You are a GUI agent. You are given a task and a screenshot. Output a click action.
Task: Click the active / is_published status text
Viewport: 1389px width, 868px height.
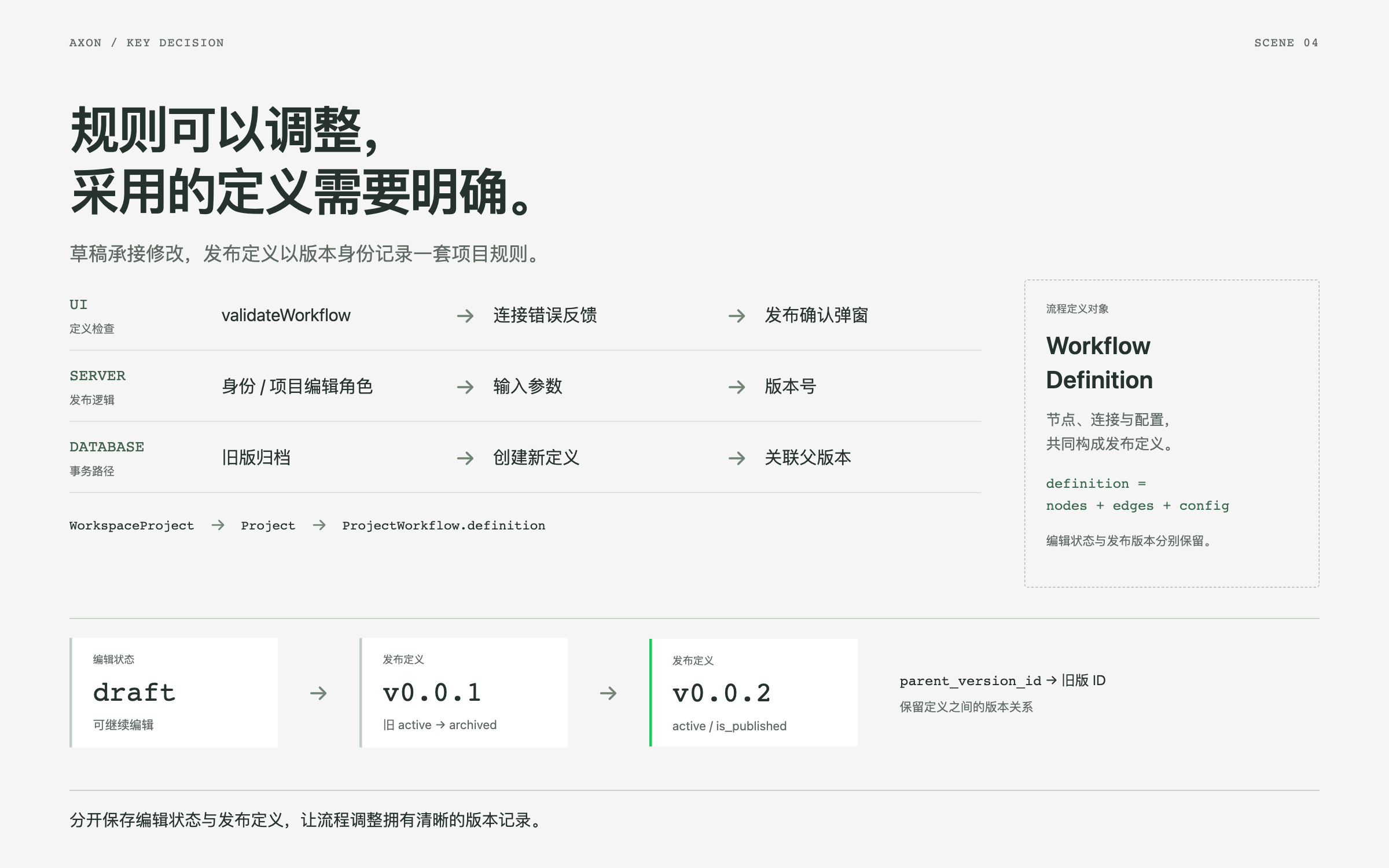click(729, 726)
